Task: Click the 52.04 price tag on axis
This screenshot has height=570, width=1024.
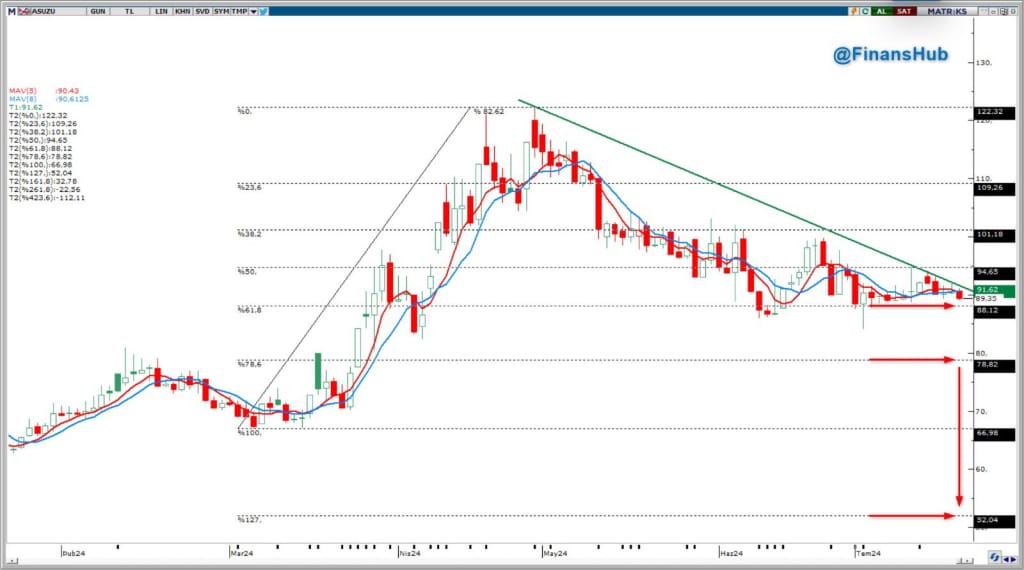Action: point(994,520)
